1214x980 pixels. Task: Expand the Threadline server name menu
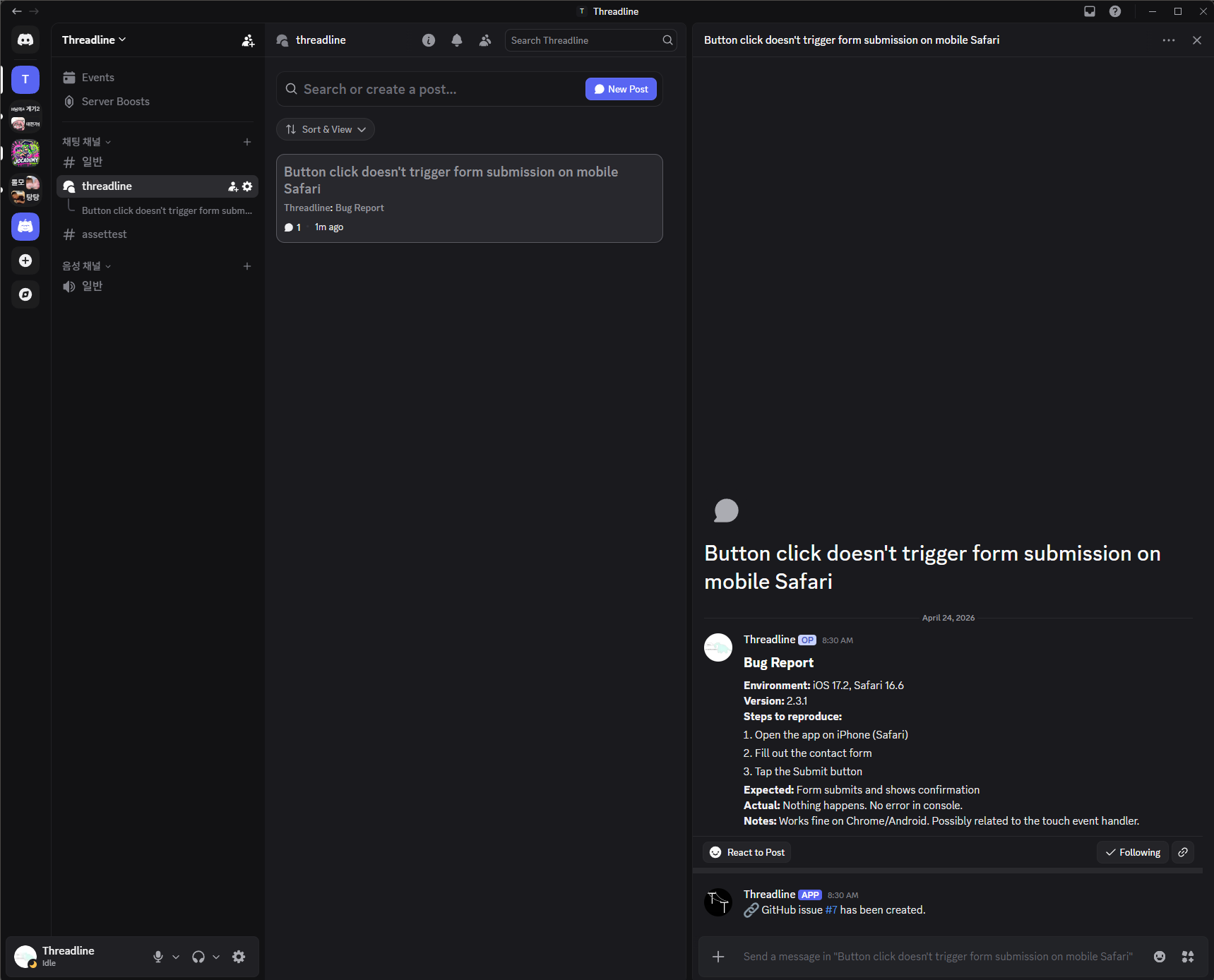(x=94, y=40)
